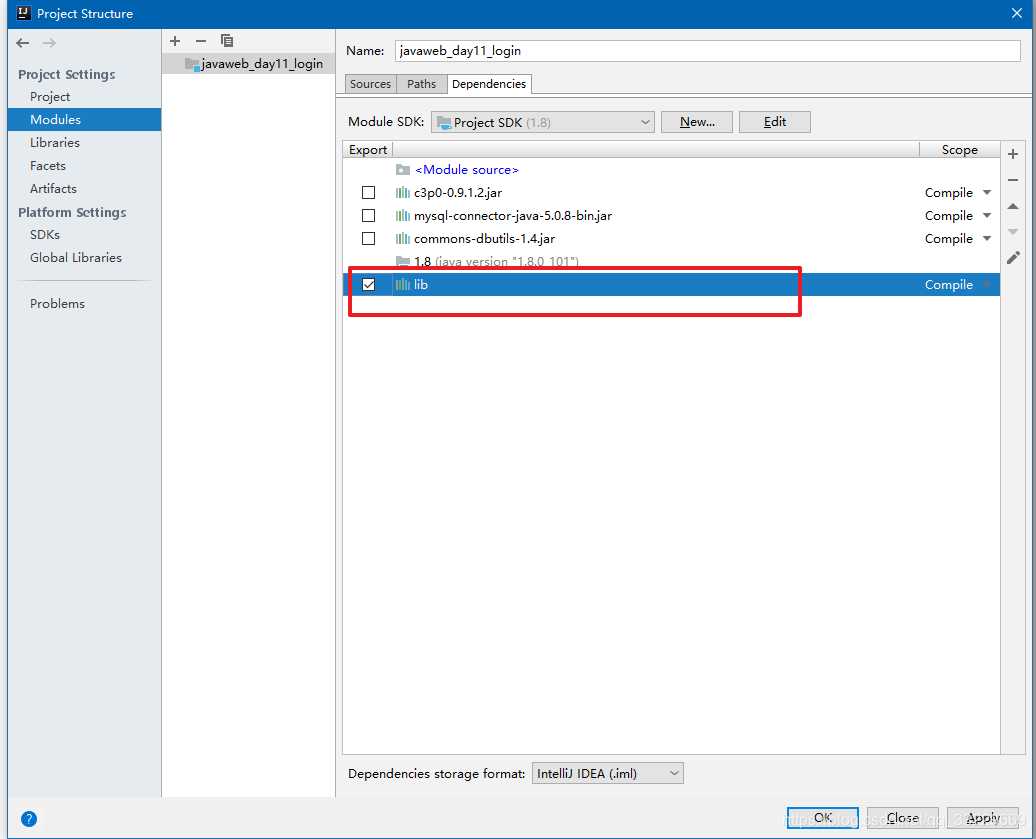
Task: Check export box for c3p0-0.9.1.2.jar
Action: [x=369, y=193]
